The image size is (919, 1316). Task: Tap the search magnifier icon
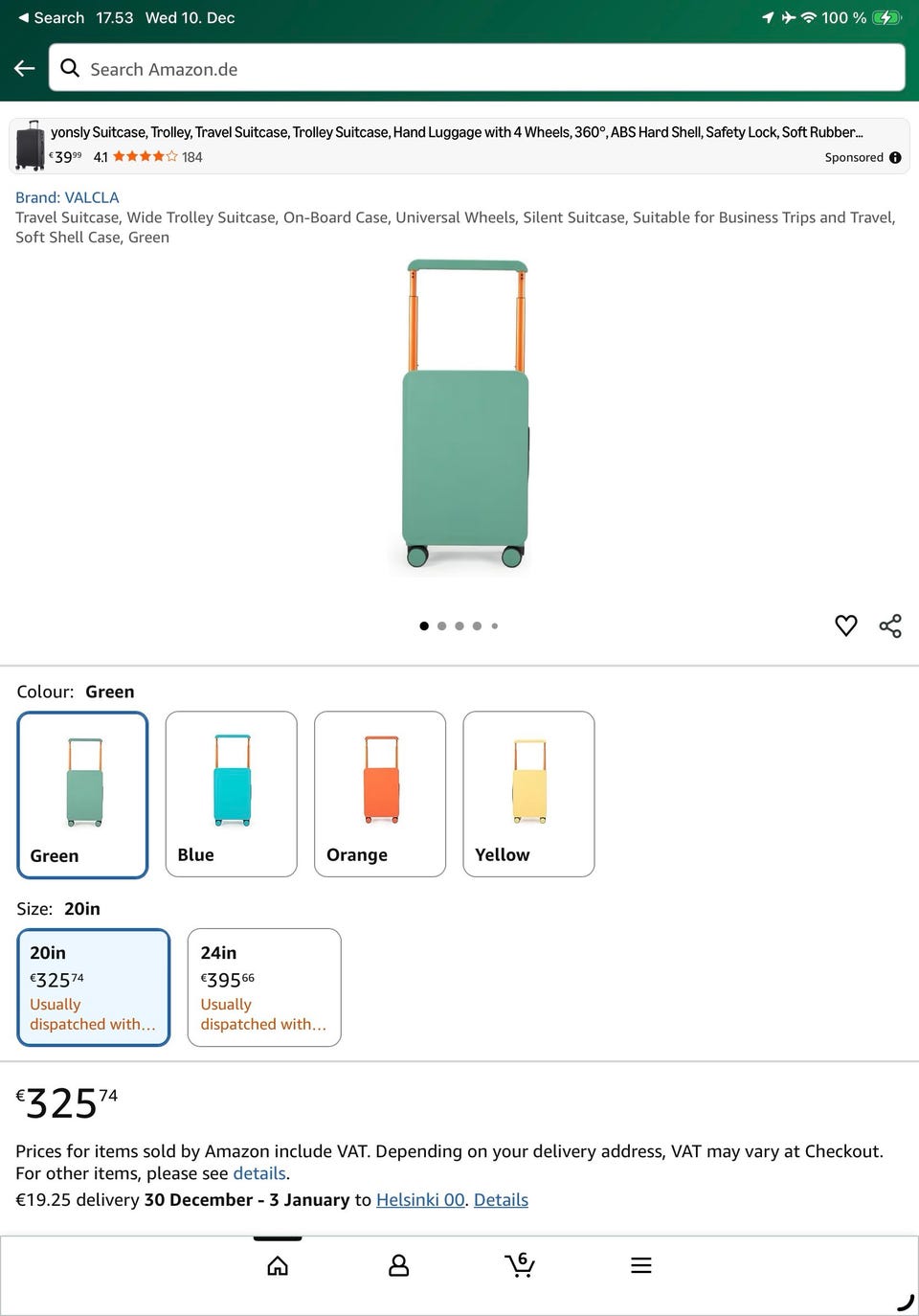(x=70, y=68)
